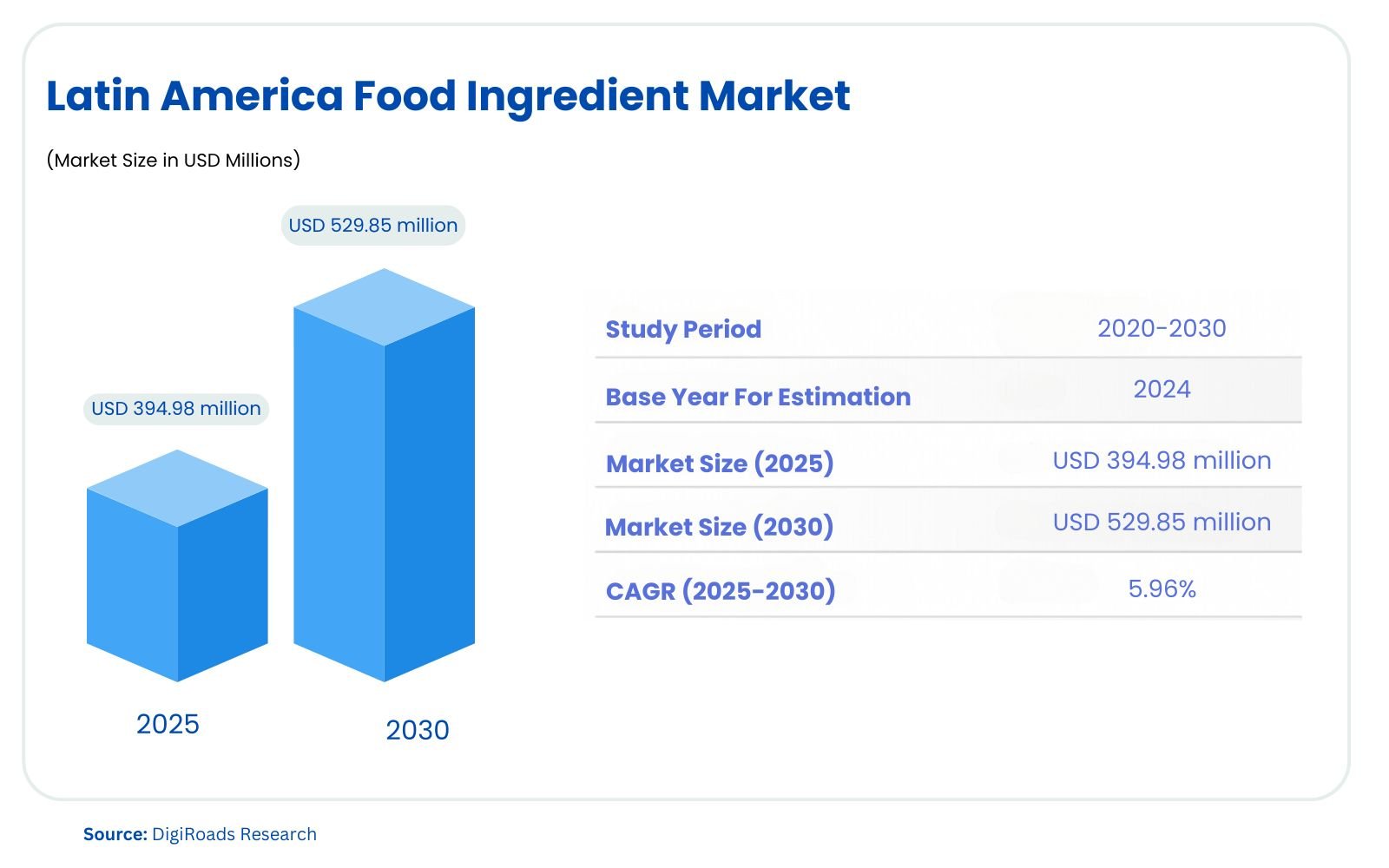1389x868 pixels.
Task: Select the Market Size (2030) label
Action: pos(719,527)
